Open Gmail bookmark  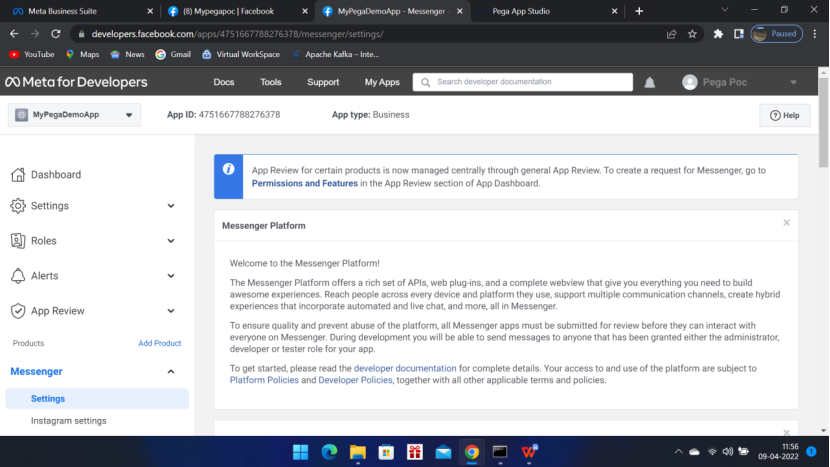[173, 54]
